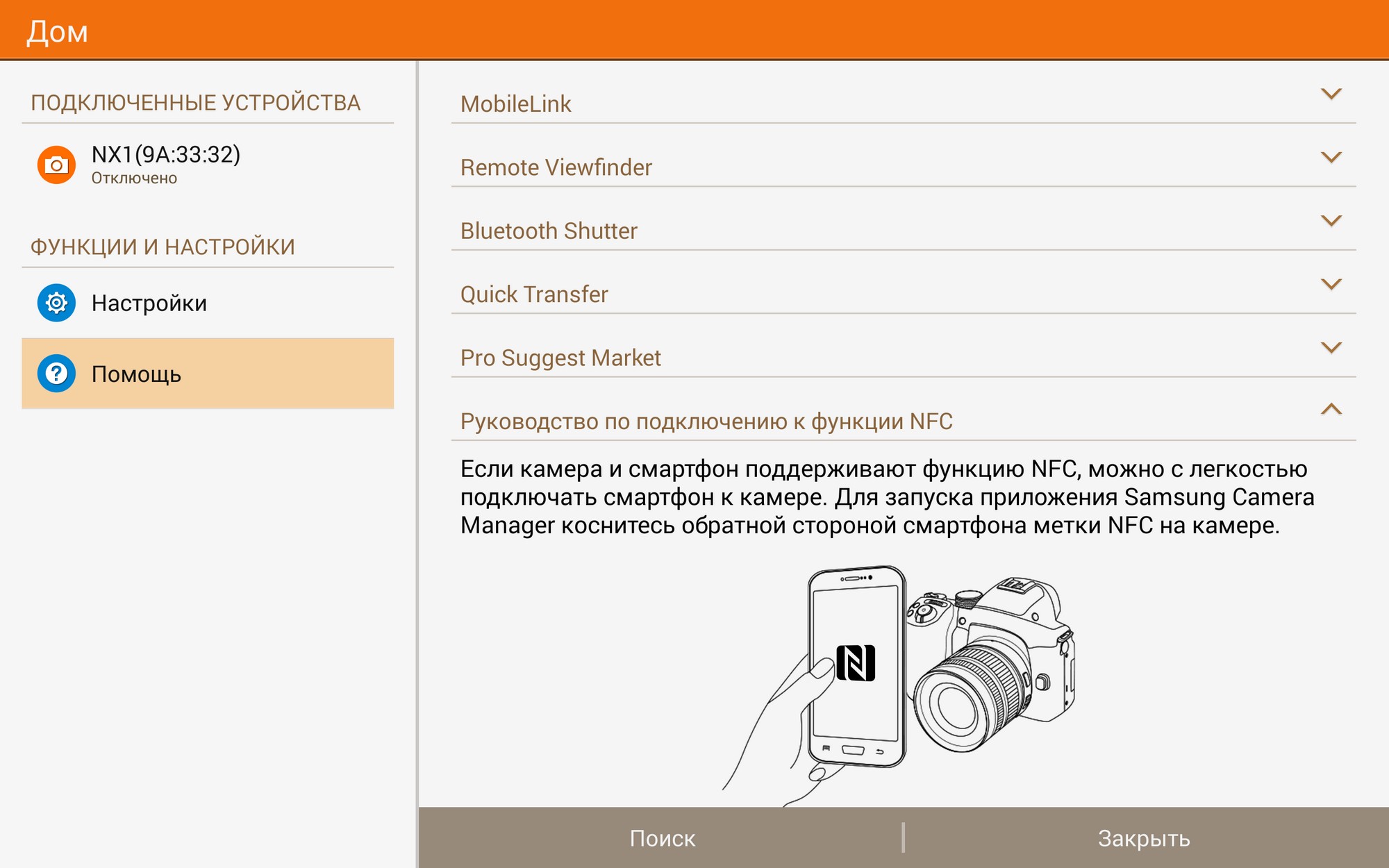Collapse the NFC guide section chevron
This screenshot has width=1389, height=868.
pyautogui.click(x=1330, y=410)
